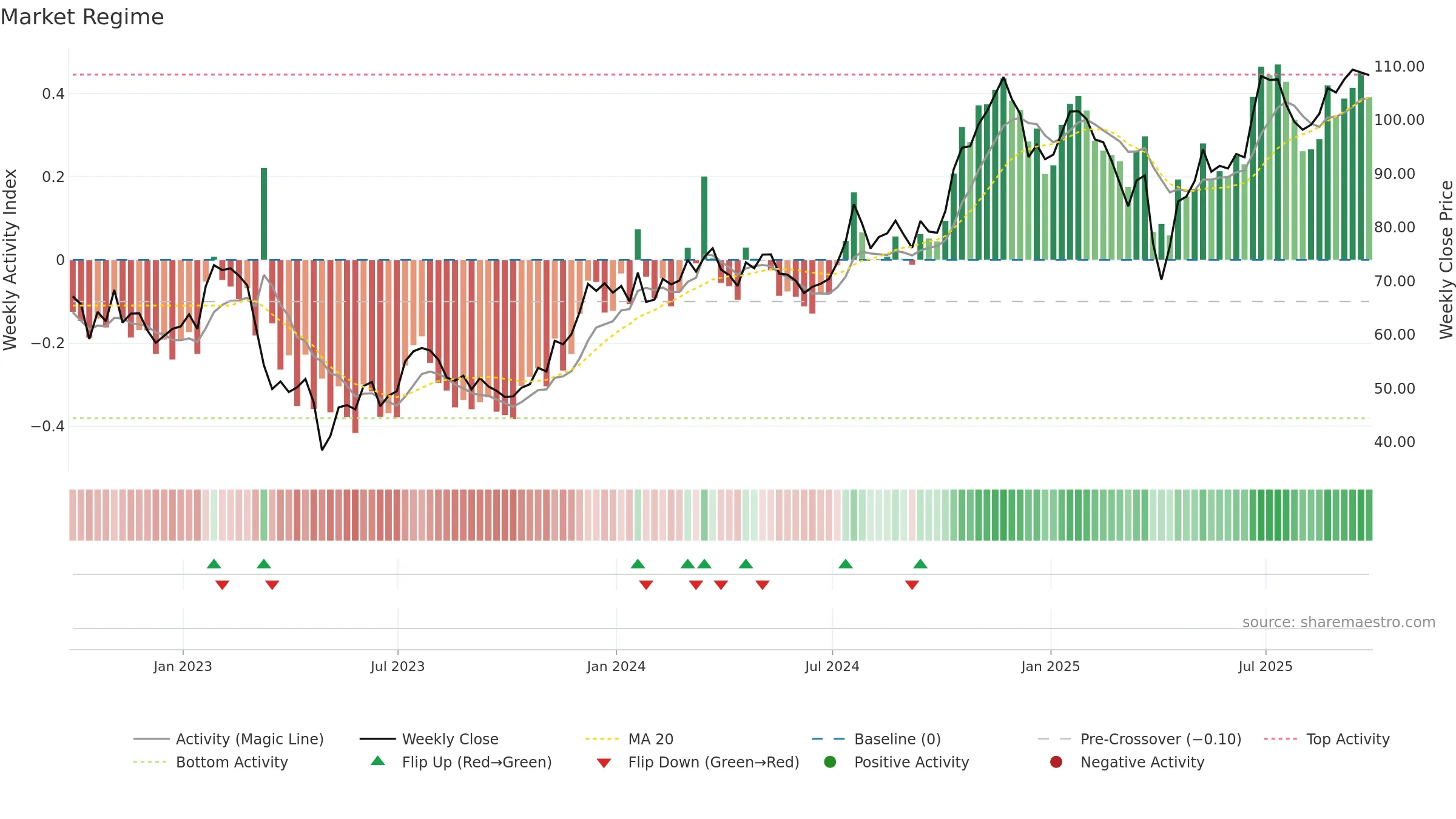Click the 60.00 price axis label
Viewport: 1456px width, 819px height.
(1395, 335)
